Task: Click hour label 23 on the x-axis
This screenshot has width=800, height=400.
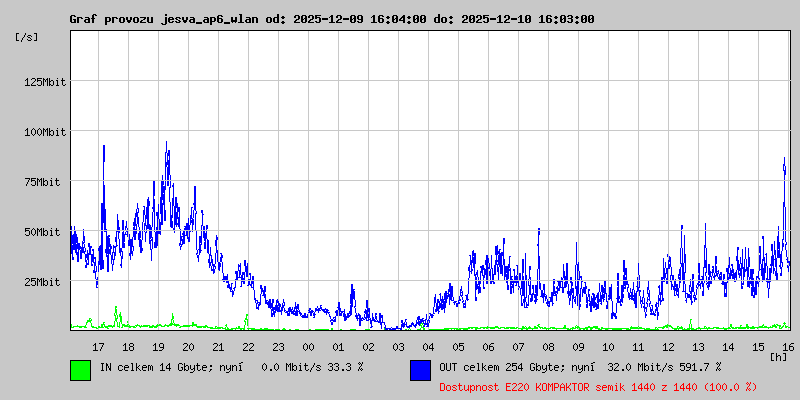Action: 279,347
